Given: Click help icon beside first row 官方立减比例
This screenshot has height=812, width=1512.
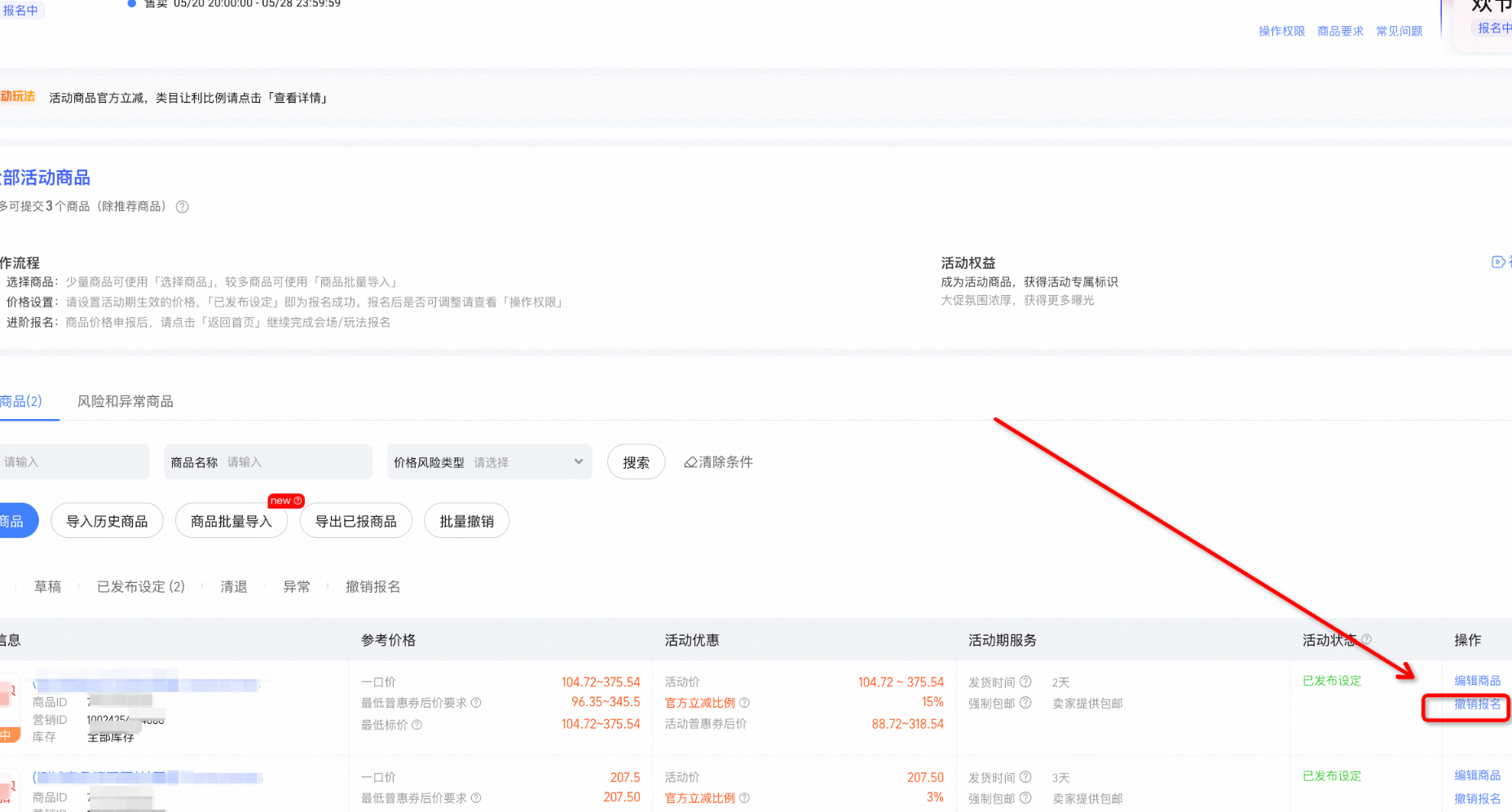Looking at the screenshot, I should pyautogui.click(x=744, y=703).
